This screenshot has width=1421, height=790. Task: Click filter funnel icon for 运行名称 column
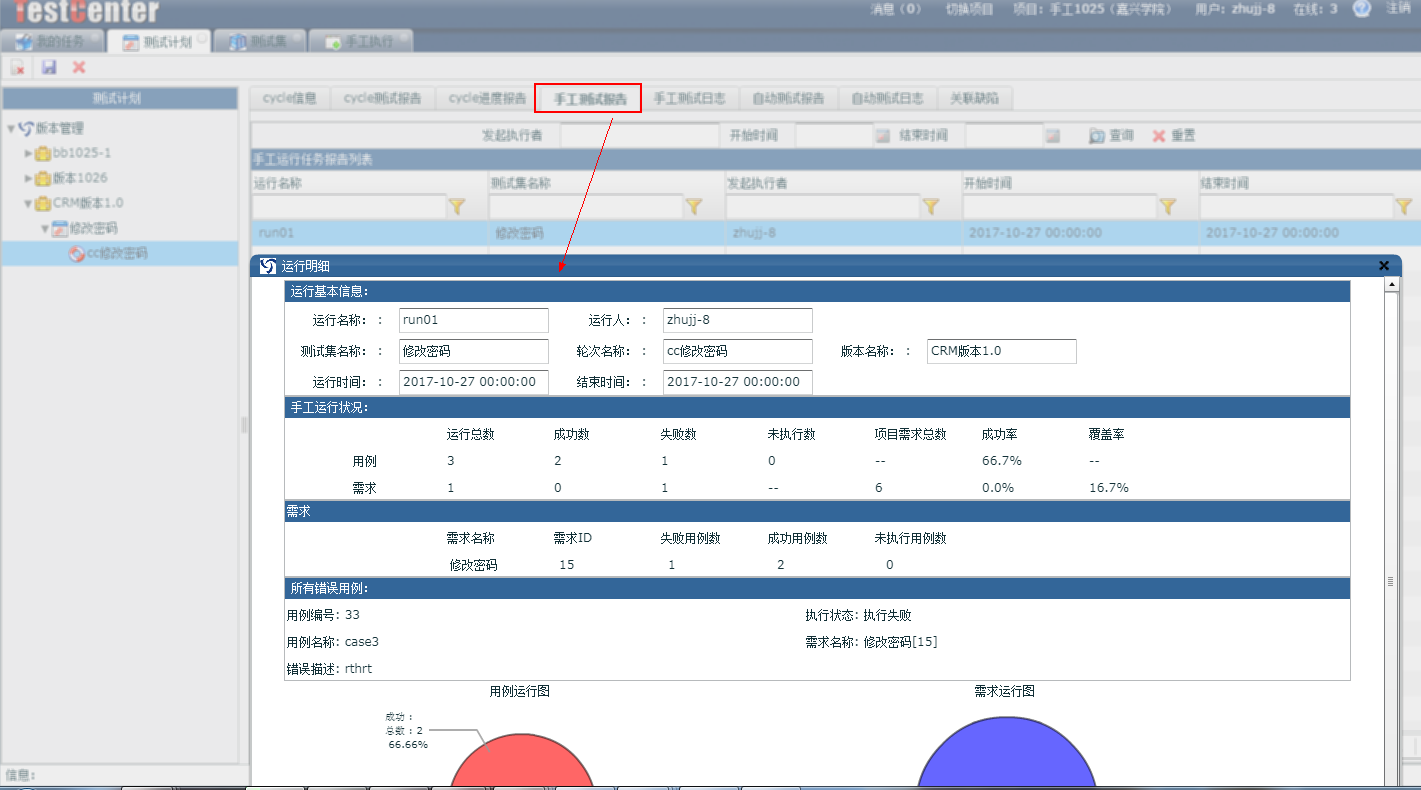pos(457,207)
